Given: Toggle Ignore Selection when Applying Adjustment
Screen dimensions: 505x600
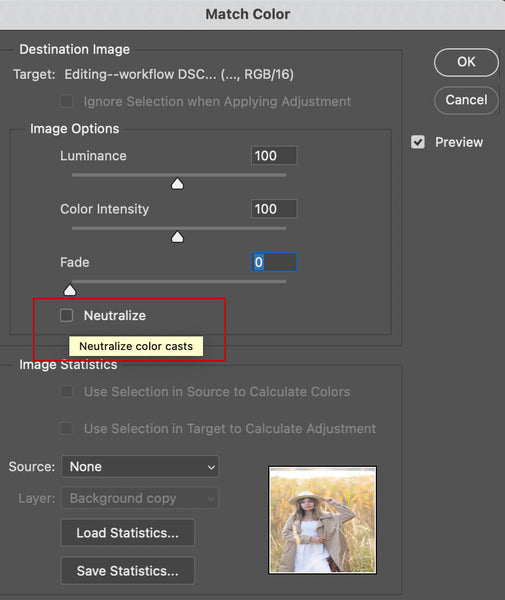Looking at the screenshot, I should click(x=67, y=101).
